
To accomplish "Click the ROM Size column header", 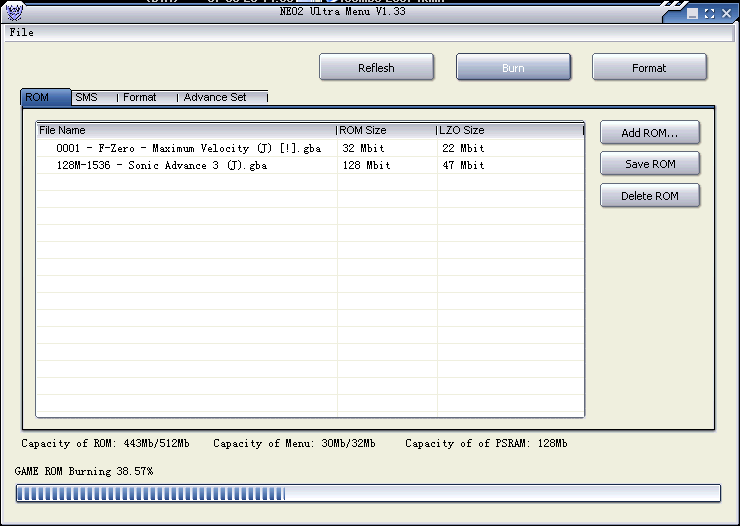I will coord(386,130).
